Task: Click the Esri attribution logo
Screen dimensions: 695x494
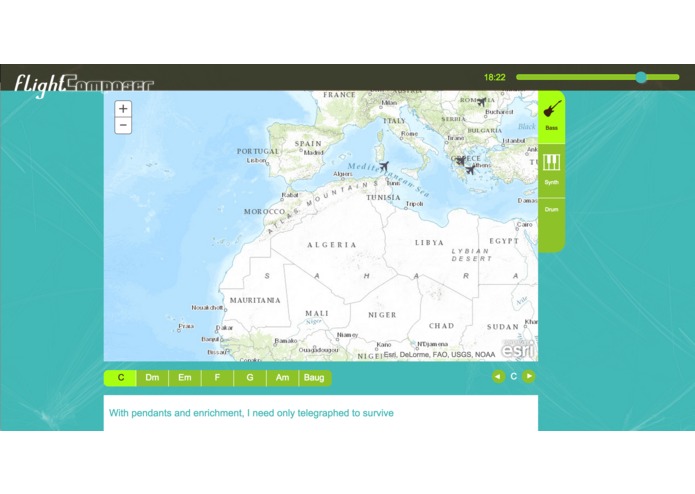Action: [519, 349]
